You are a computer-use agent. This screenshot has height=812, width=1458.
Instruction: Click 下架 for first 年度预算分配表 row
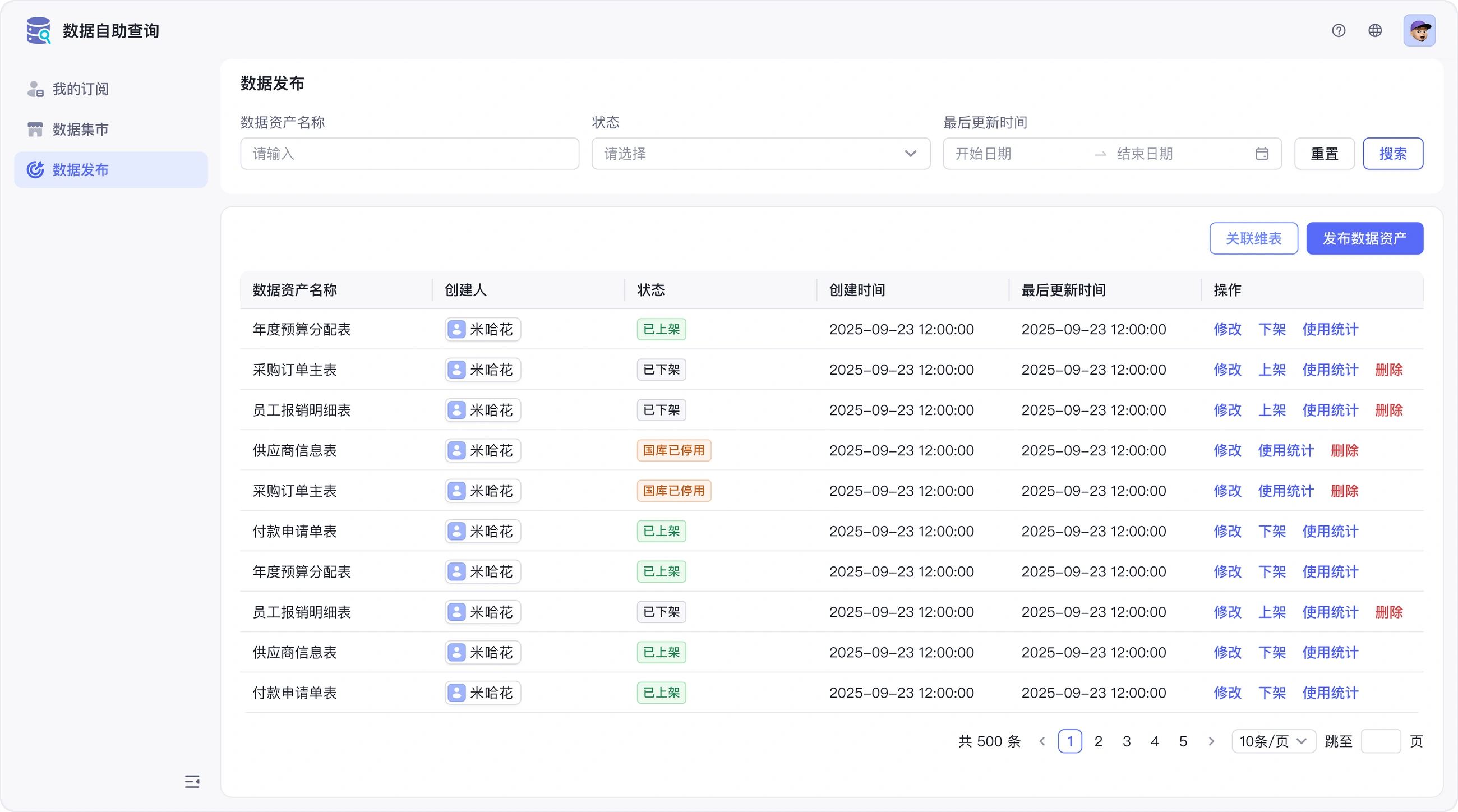tap(1272, 329)
